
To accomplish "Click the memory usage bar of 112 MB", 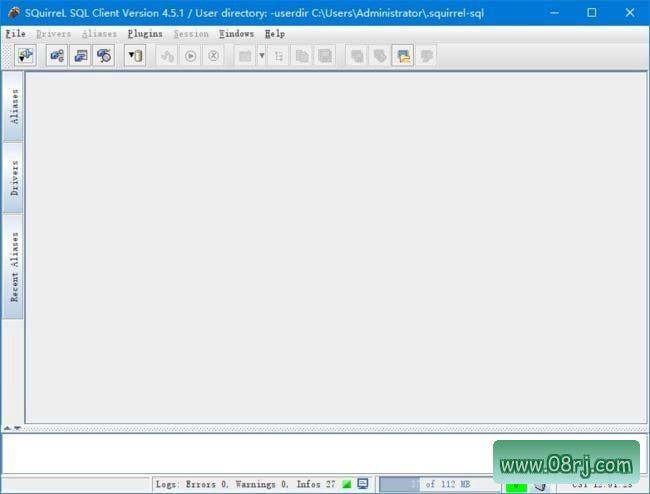I will click(x=439, y=484).
